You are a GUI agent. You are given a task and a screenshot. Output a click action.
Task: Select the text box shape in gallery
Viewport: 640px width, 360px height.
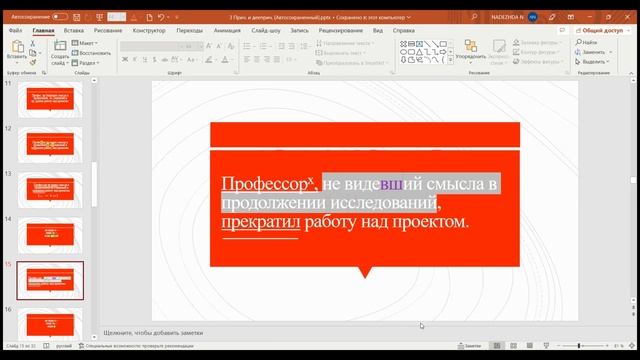pos(419,44)
